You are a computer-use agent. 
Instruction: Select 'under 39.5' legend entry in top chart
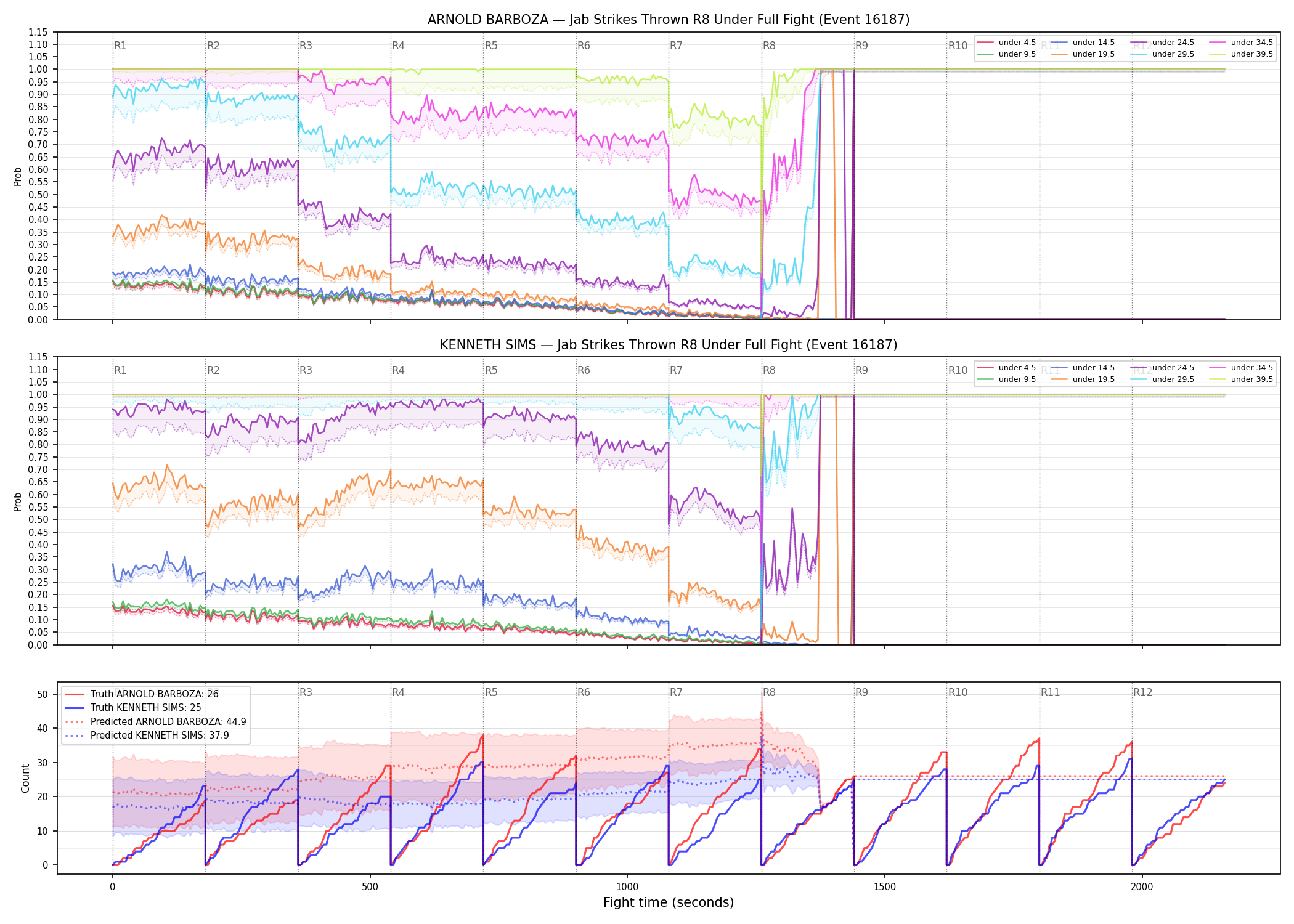point(1242,54)
